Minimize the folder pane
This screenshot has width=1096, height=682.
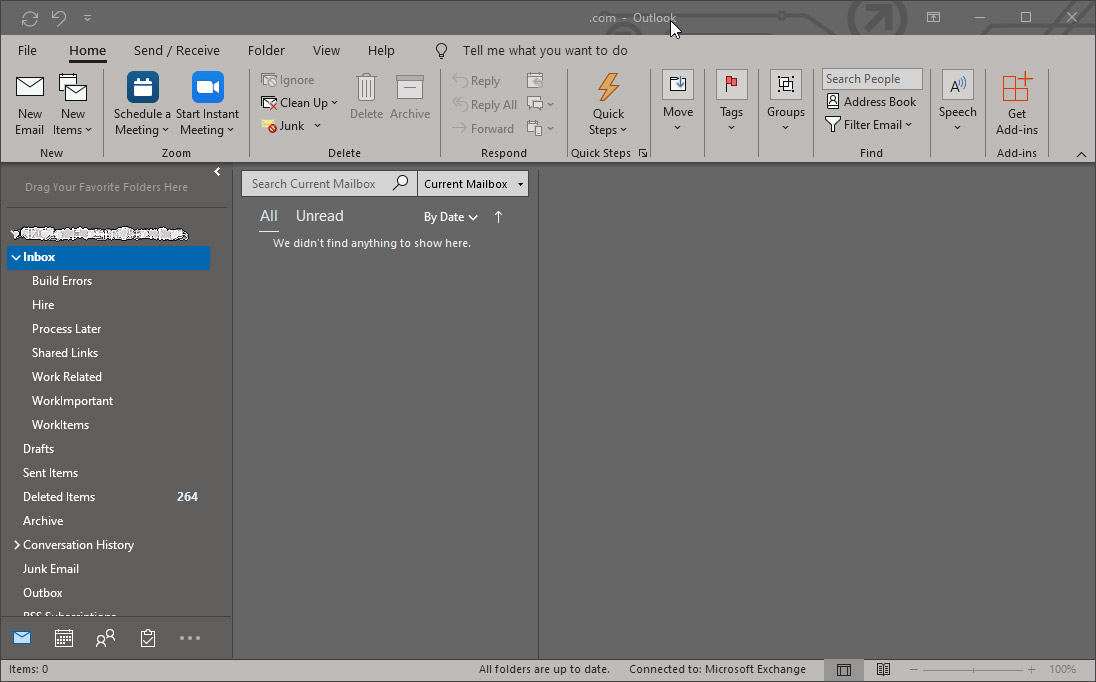click(x=217, y=171)
